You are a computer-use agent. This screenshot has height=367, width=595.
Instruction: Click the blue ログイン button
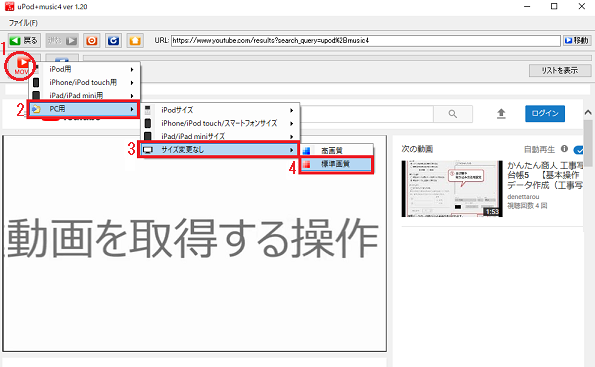(x=545, y=113)
